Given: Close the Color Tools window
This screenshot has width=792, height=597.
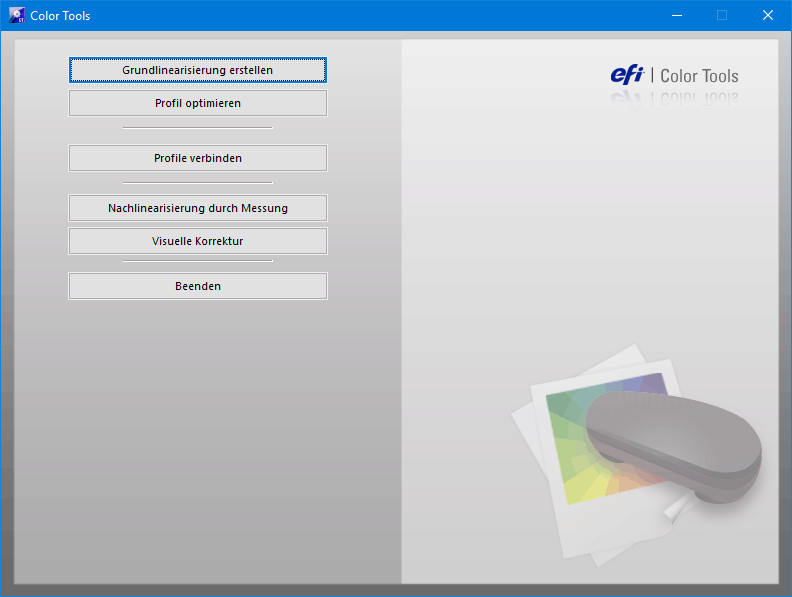Looking at the screenshot, I should click(x=768, y=15).
